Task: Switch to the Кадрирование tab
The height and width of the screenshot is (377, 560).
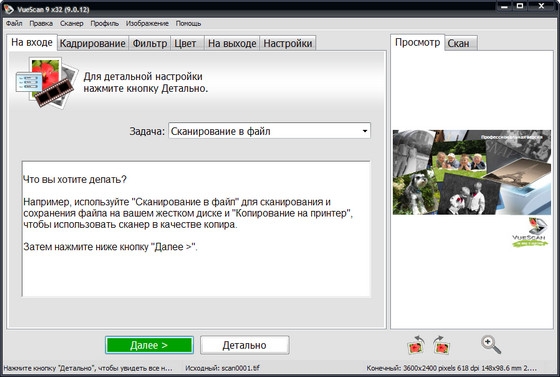Action: click(x=92, y=43)
